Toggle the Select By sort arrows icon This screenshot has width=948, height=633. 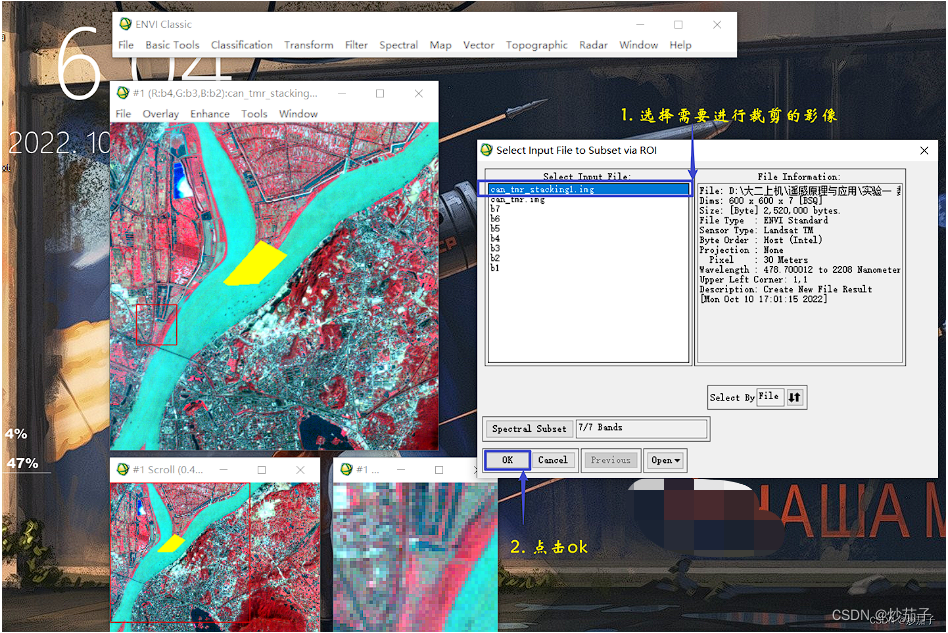tap(794, 397)
